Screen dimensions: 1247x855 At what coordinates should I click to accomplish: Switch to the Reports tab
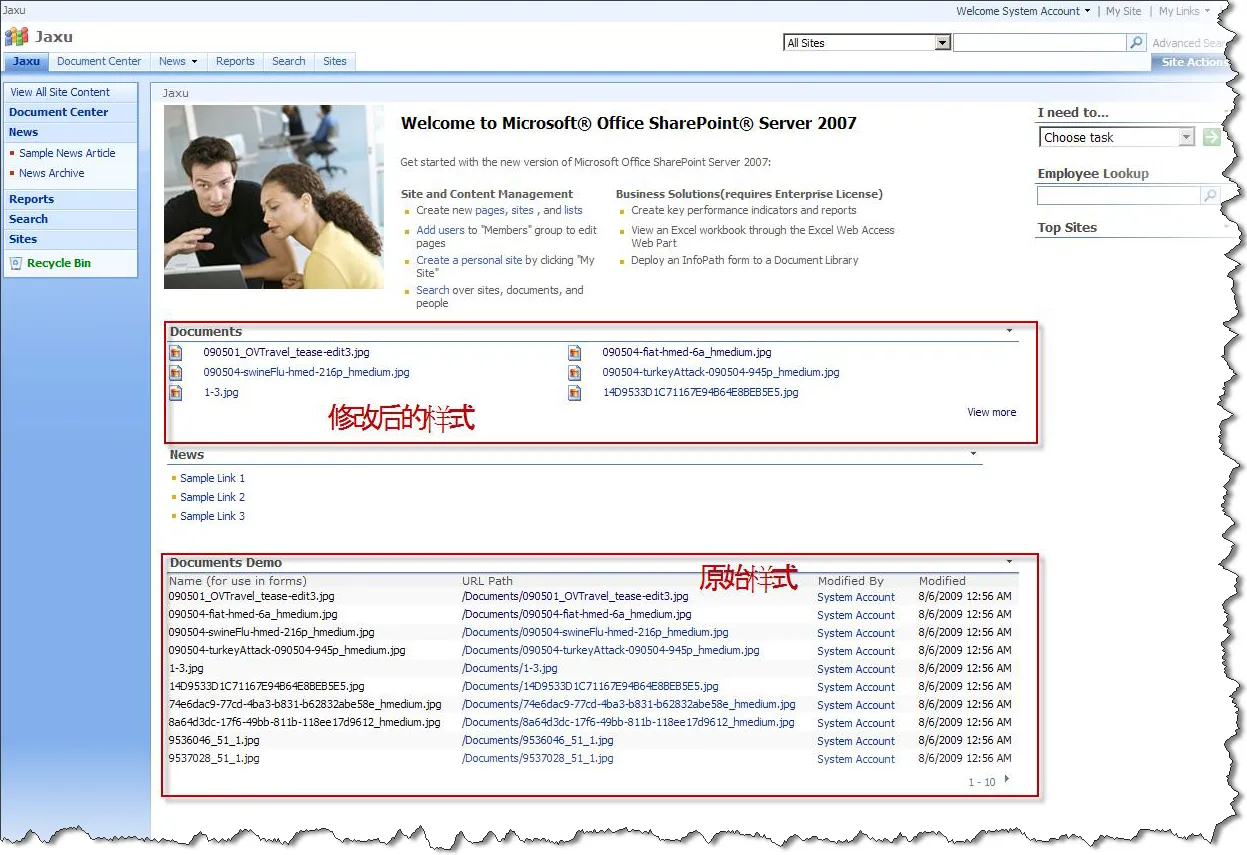(x=235, y=62)
